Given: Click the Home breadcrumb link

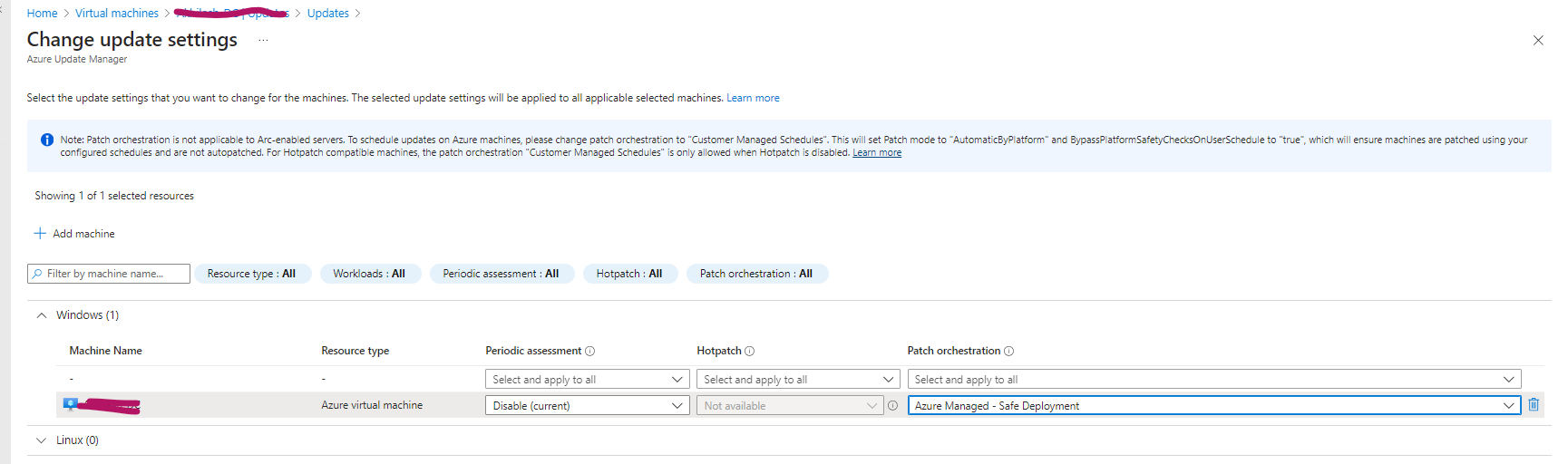Looking at the screenshot, I should [x=42, y=14].
